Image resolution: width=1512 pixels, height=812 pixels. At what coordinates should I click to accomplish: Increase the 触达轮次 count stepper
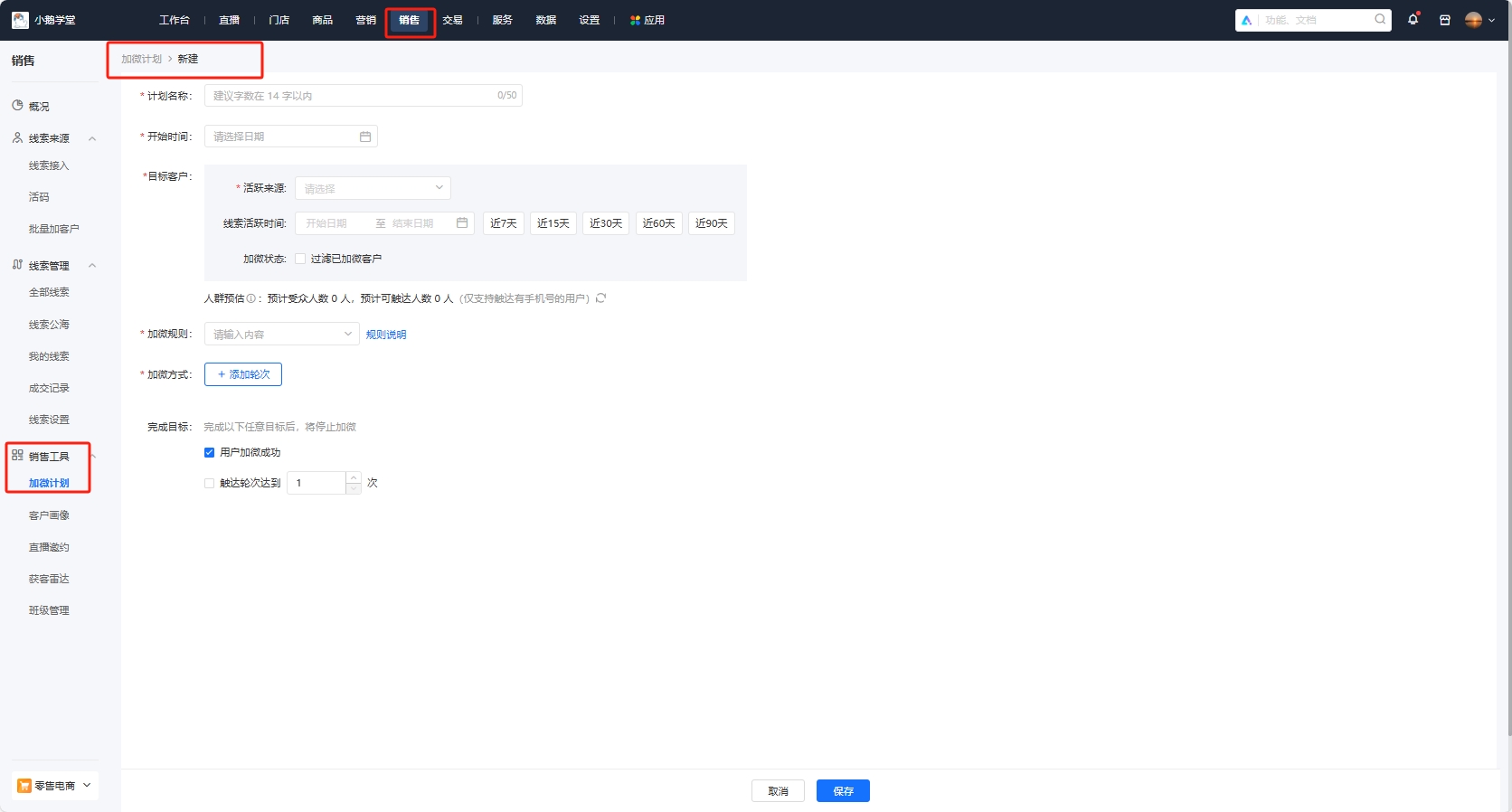tap(354, 477)
